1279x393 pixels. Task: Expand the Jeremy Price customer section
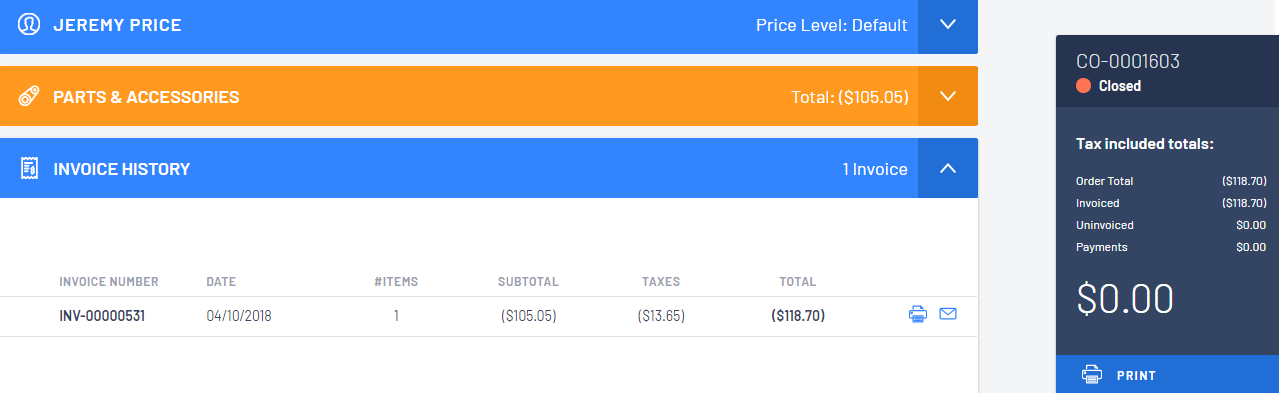click(x=948, y=25)
